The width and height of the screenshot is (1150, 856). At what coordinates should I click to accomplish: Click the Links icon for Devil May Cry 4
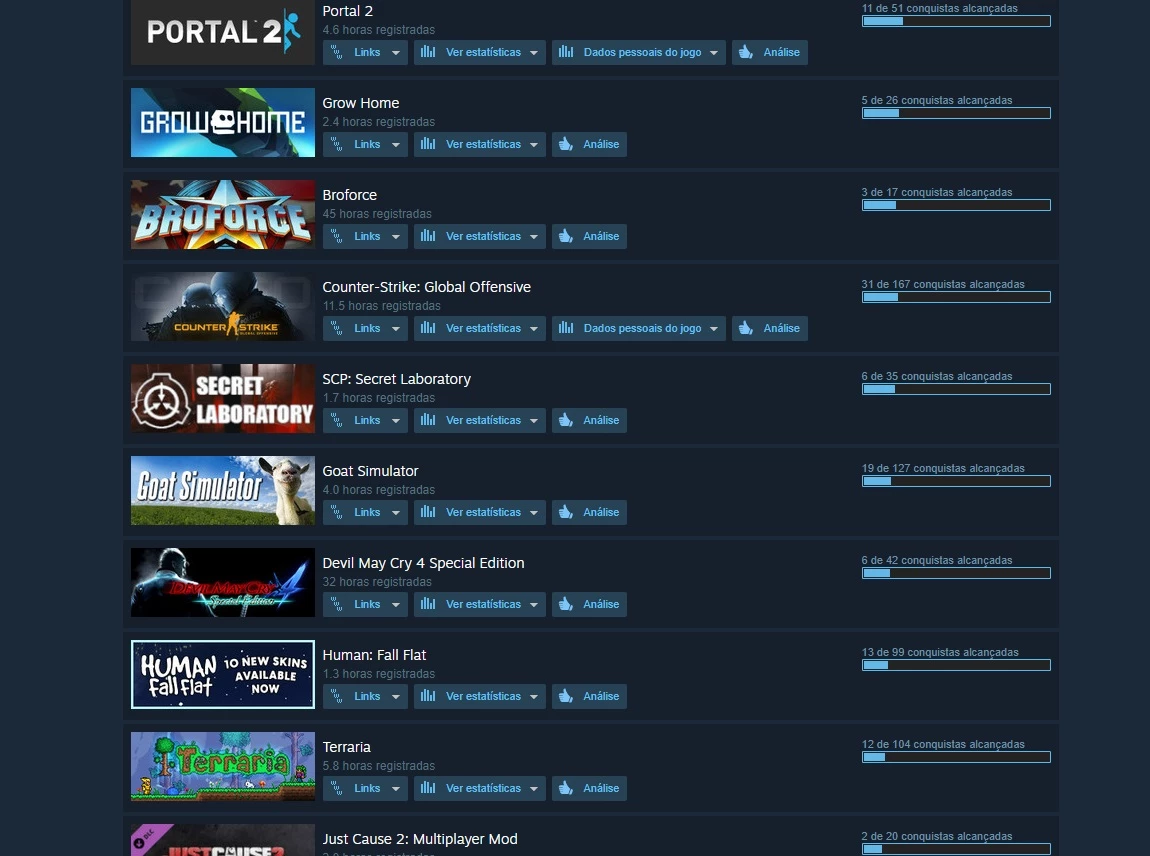point(337,604)
